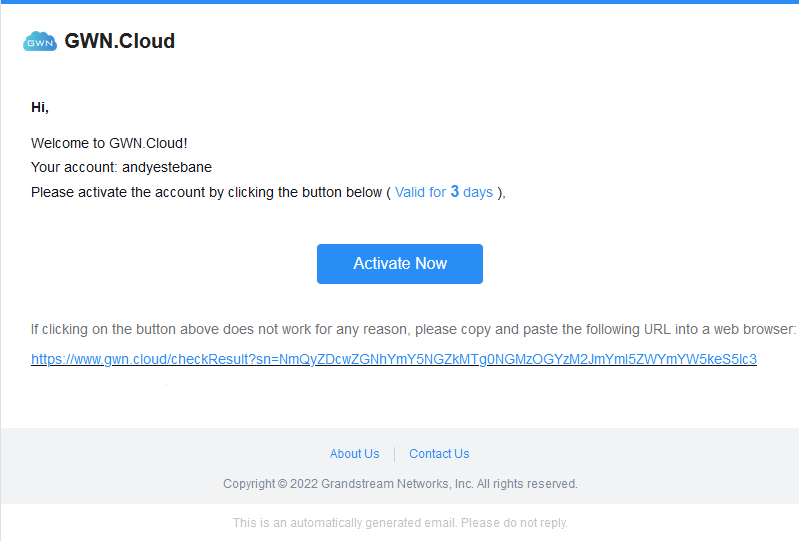This screenshot has height=541, width=799.
Task: Click the 'If clicking on the button' paragraph
Action: (413, 330)
